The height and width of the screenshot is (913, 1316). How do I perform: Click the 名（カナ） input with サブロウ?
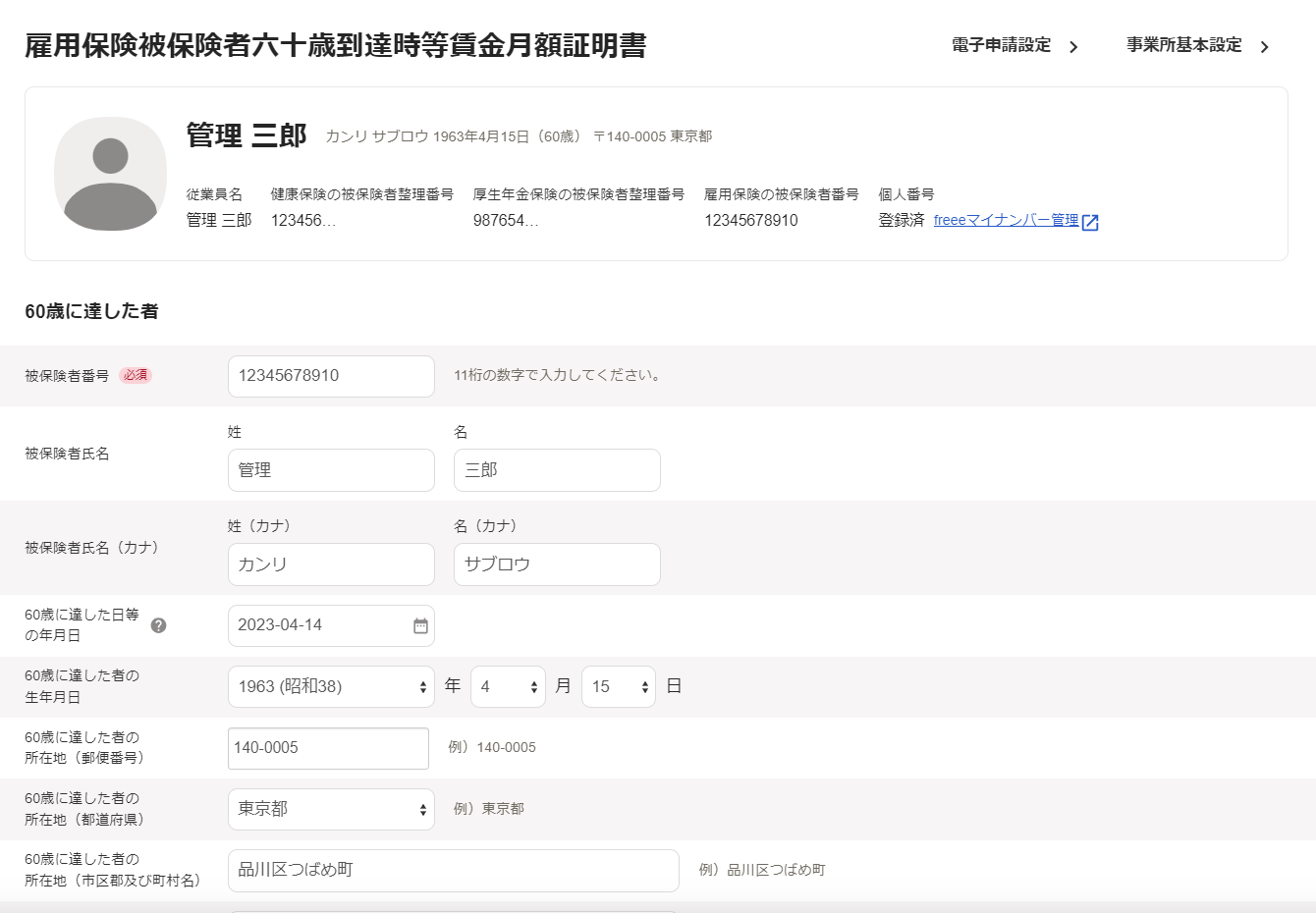click(x=557, y=564)
